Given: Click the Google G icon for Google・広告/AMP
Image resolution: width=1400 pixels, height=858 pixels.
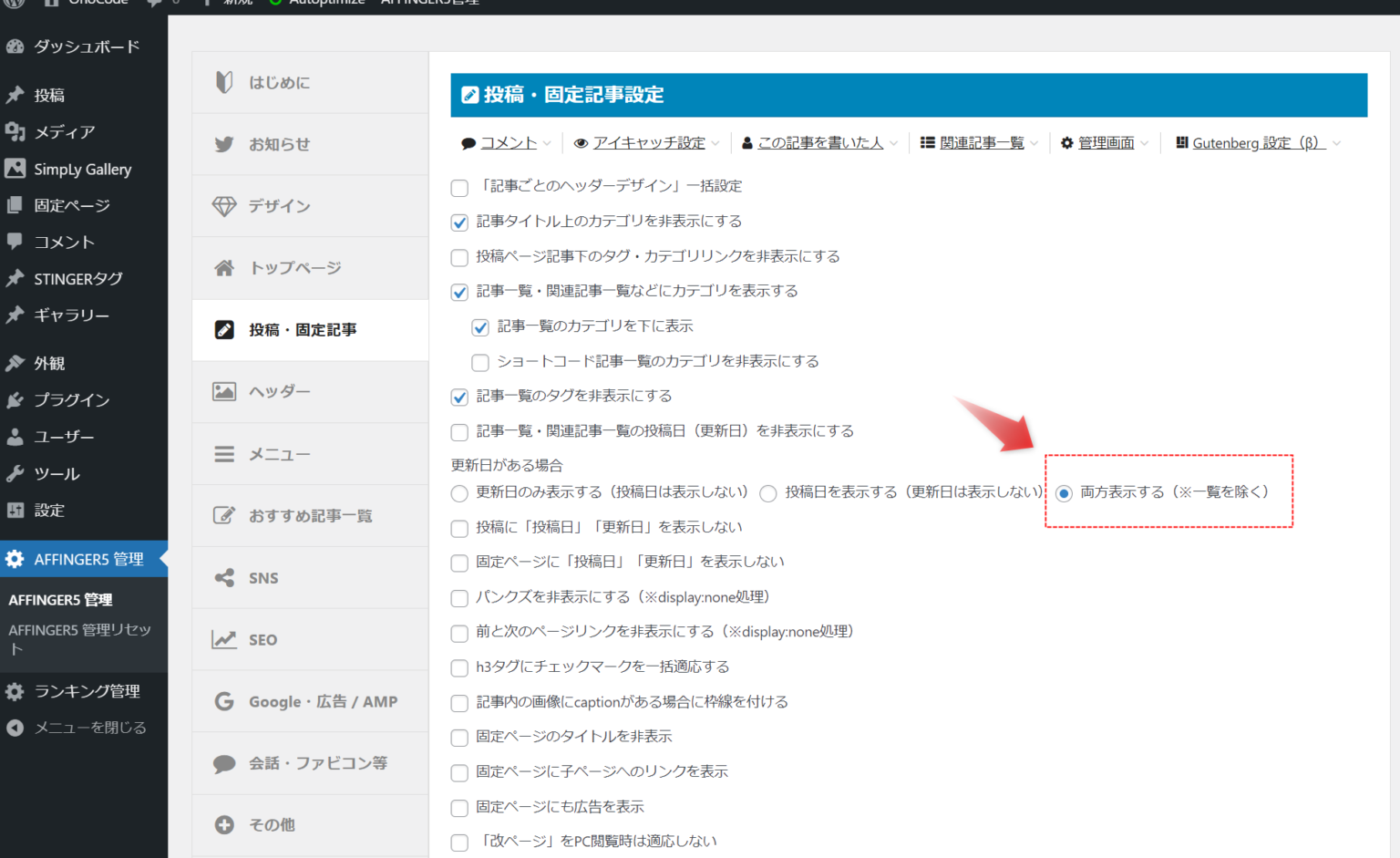Looking at the screenshot, I should tap(224, 701).
